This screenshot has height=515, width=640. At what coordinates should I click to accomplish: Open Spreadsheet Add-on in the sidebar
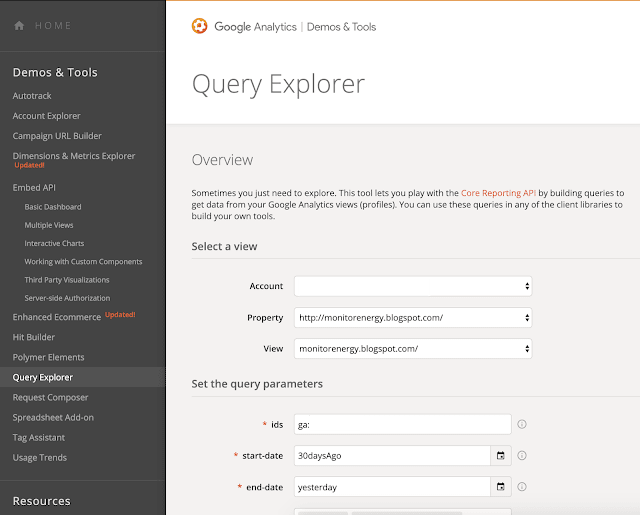53,417
